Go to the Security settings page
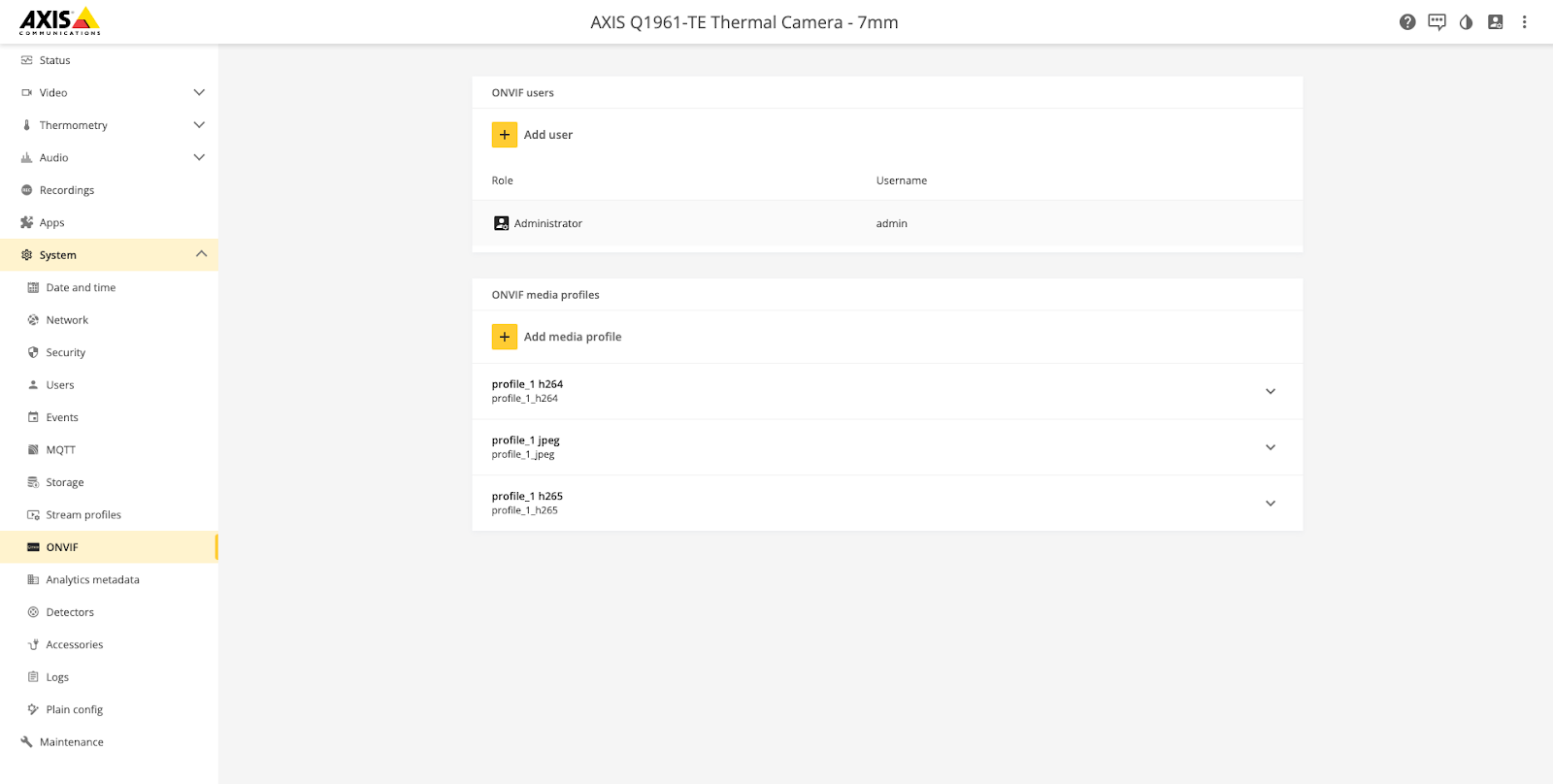Viewport: 1553px width, 784px height. 66,353
